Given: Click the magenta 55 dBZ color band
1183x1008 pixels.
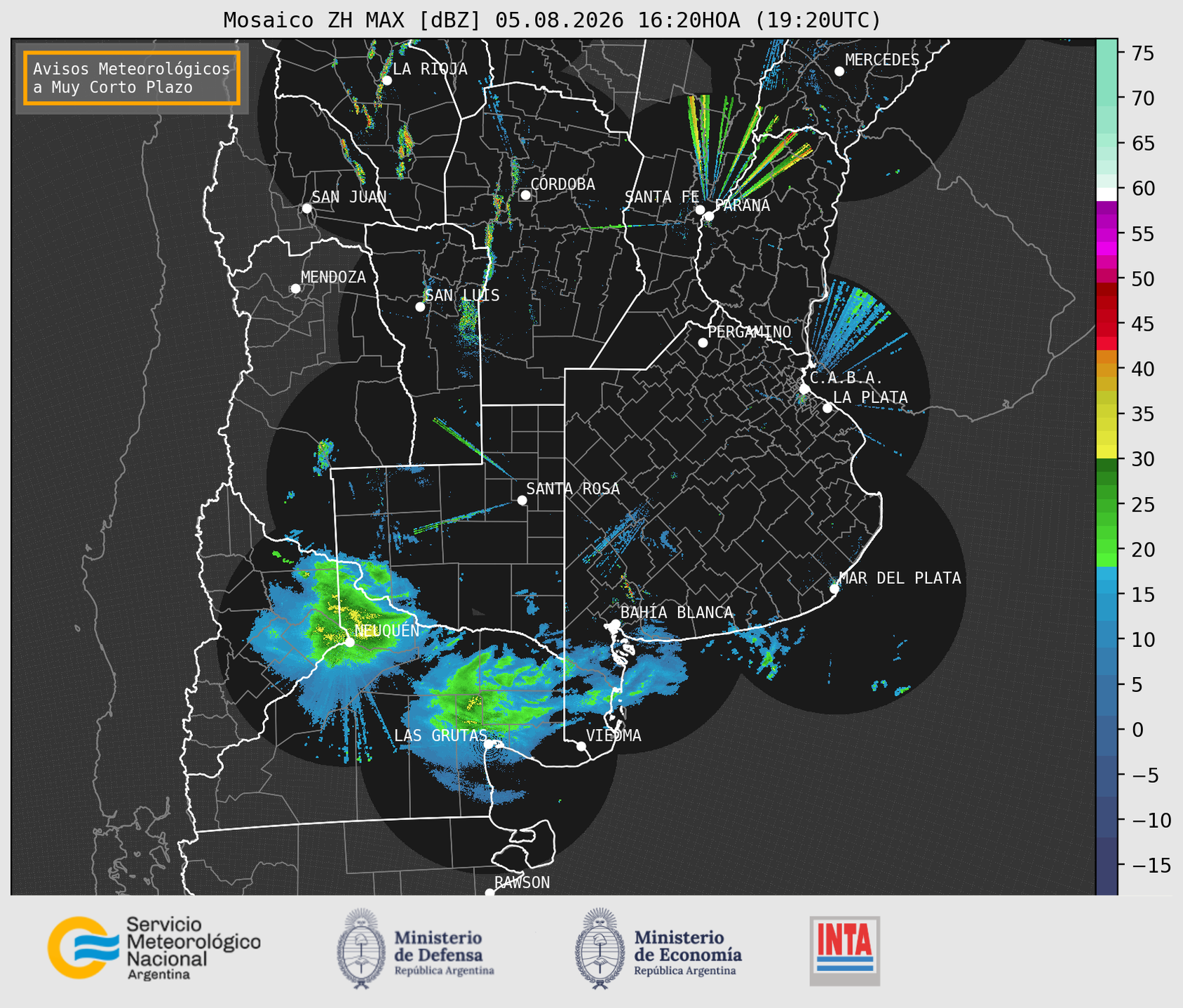Looking at the screenshot, I should pos(1107,233).
